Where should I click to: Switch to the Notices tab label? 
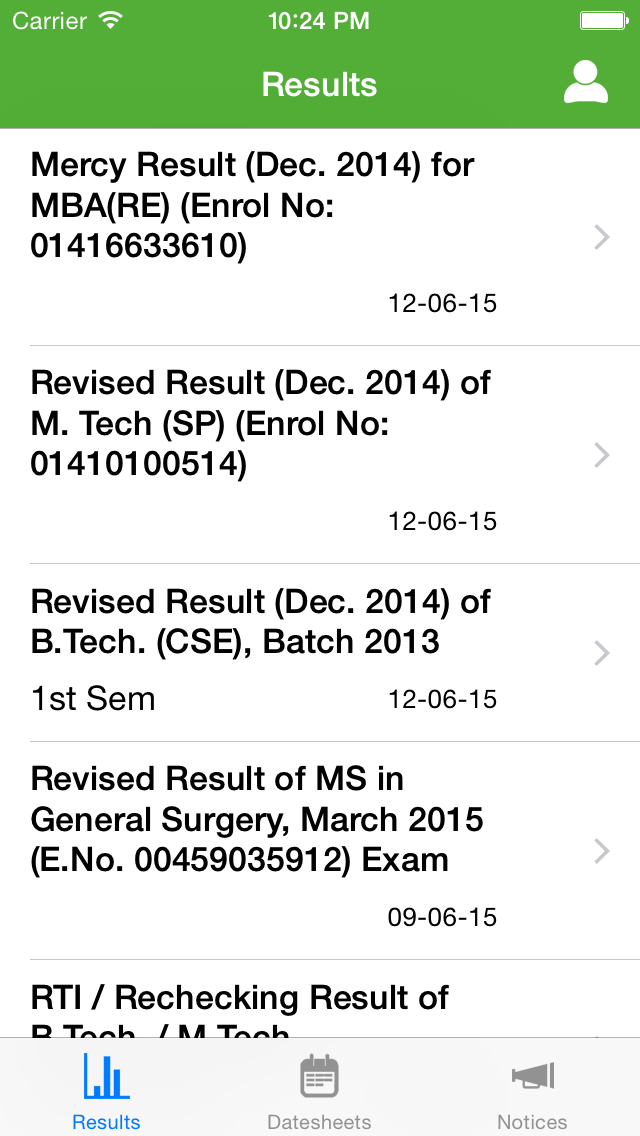(x=532, y=1122)
